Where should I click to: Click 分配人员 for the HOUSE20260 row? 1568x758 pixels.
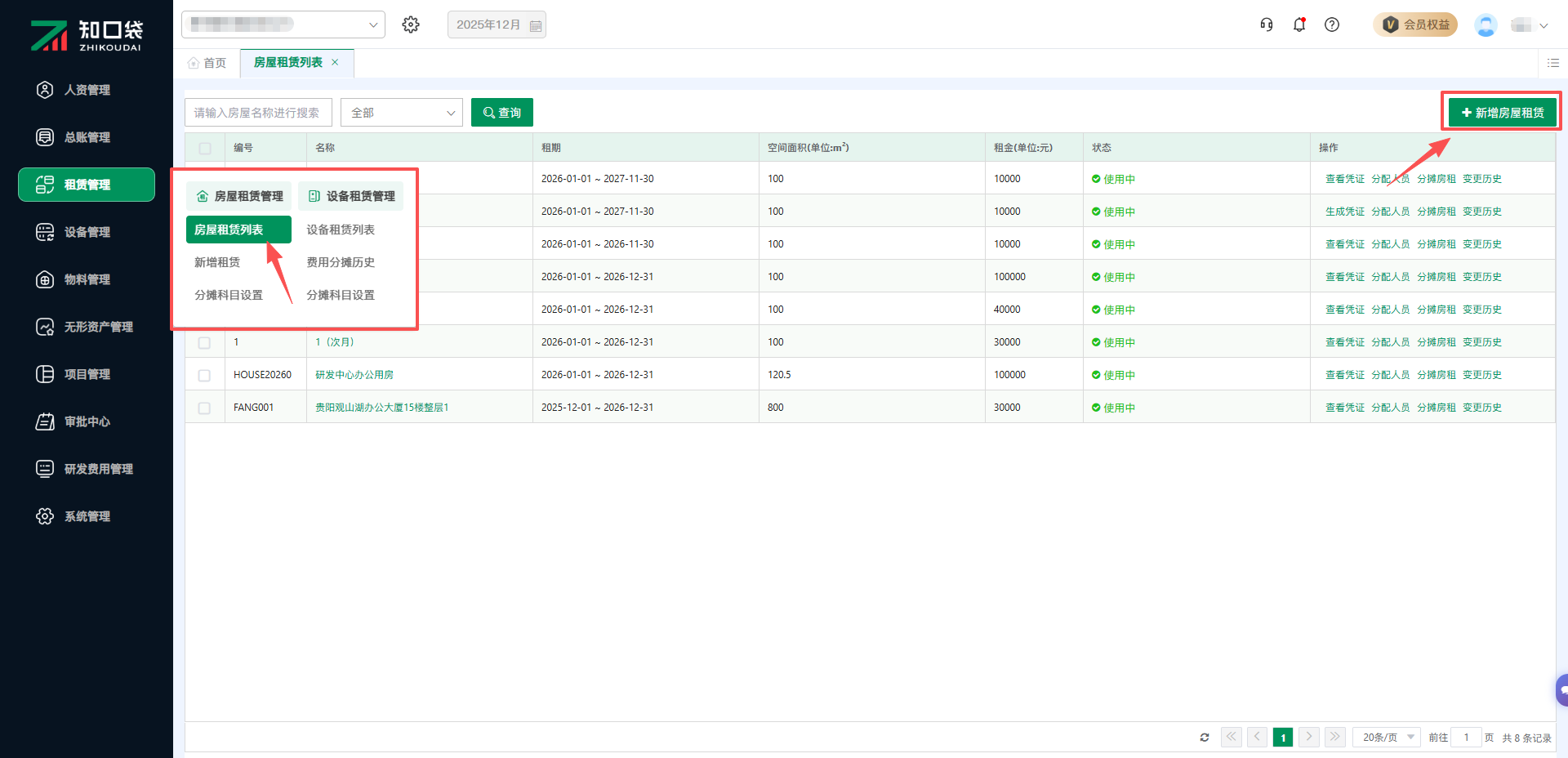1391,375
